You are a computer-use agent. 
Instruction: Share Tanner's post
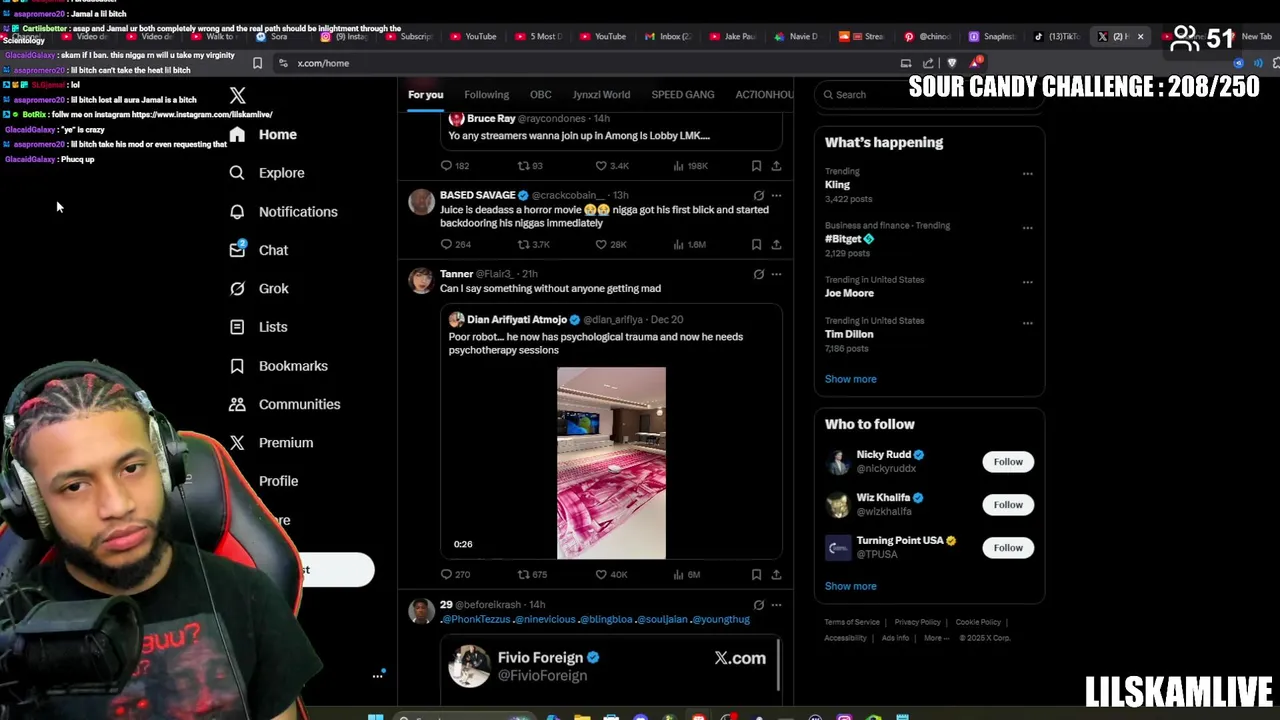(776, 574)
